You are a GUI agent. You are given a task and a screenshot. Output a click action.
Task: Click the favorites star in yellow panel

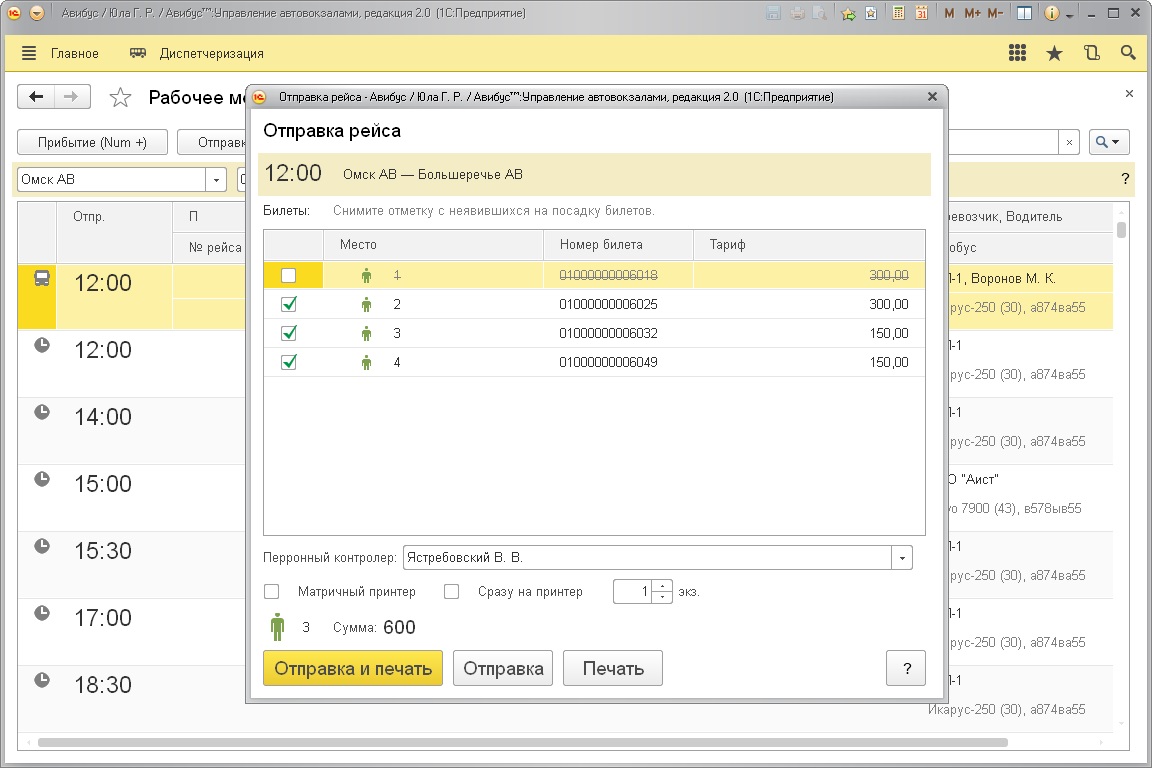(x=1054, y=53)
